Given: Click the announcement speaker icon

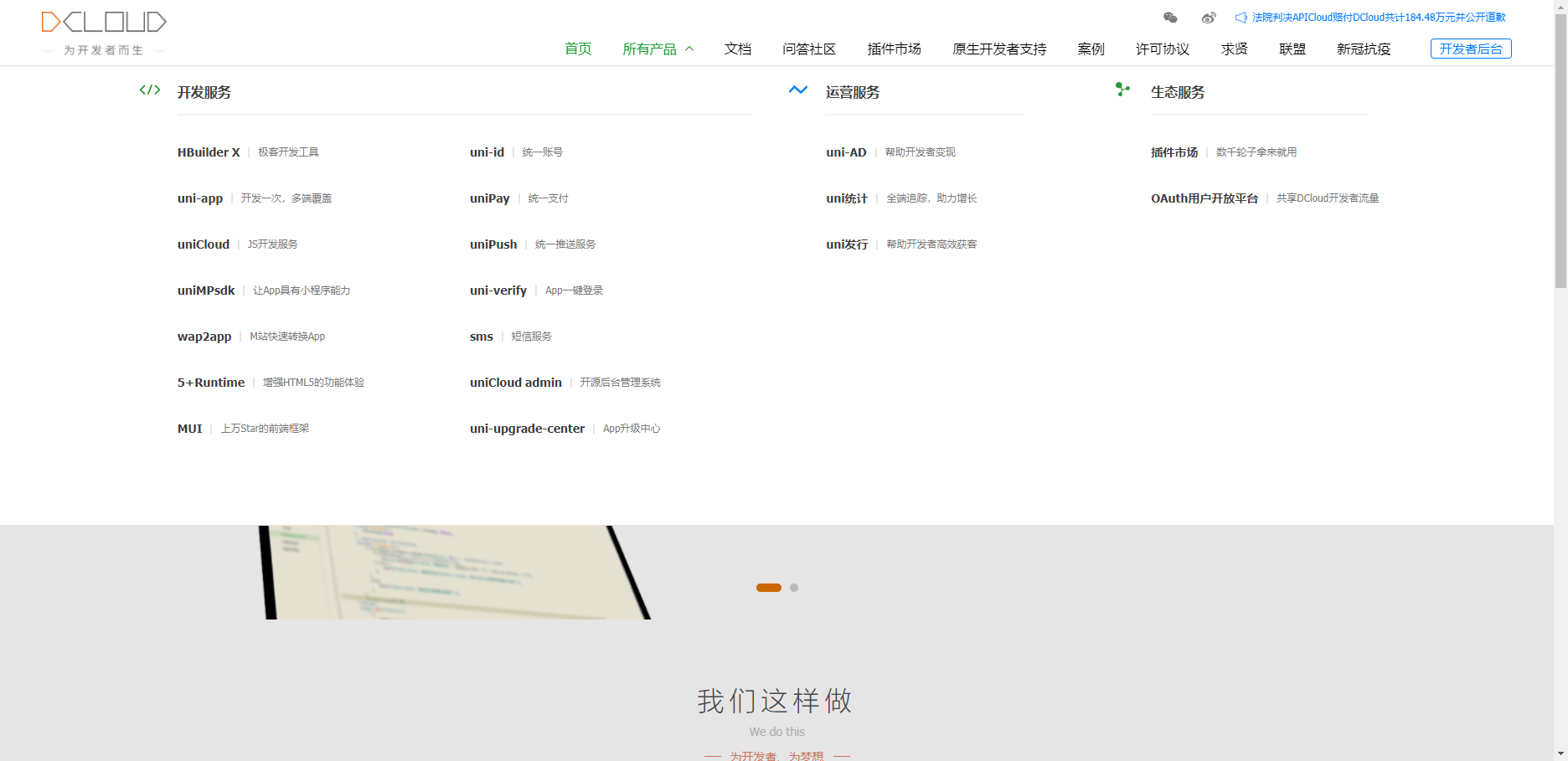Looking at the screenshot, I should pos(1241,18).
